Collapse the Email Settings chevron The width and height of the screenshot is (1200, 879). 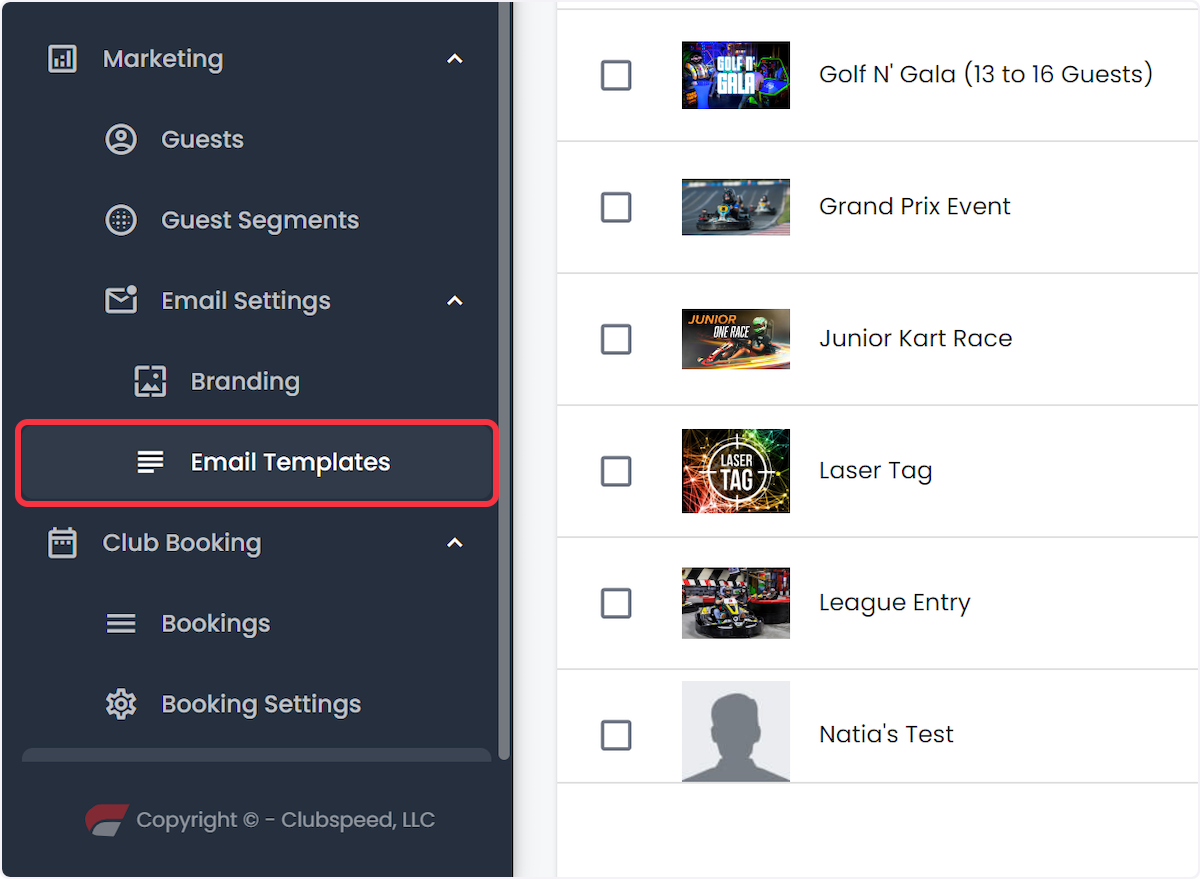coord(455,300)
